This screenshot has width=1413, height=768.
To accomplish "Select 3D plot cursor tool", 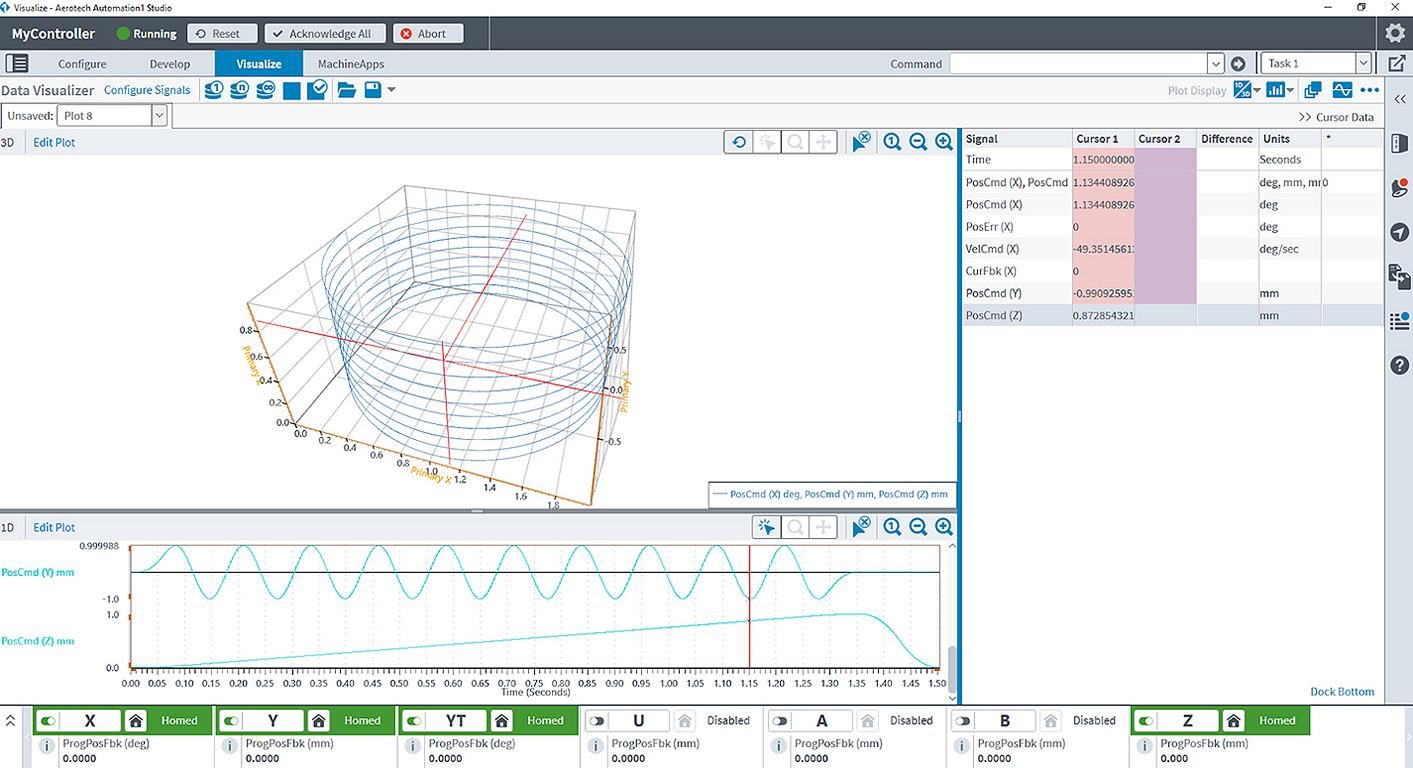I will pyautogui.click(x=767, y=142).
